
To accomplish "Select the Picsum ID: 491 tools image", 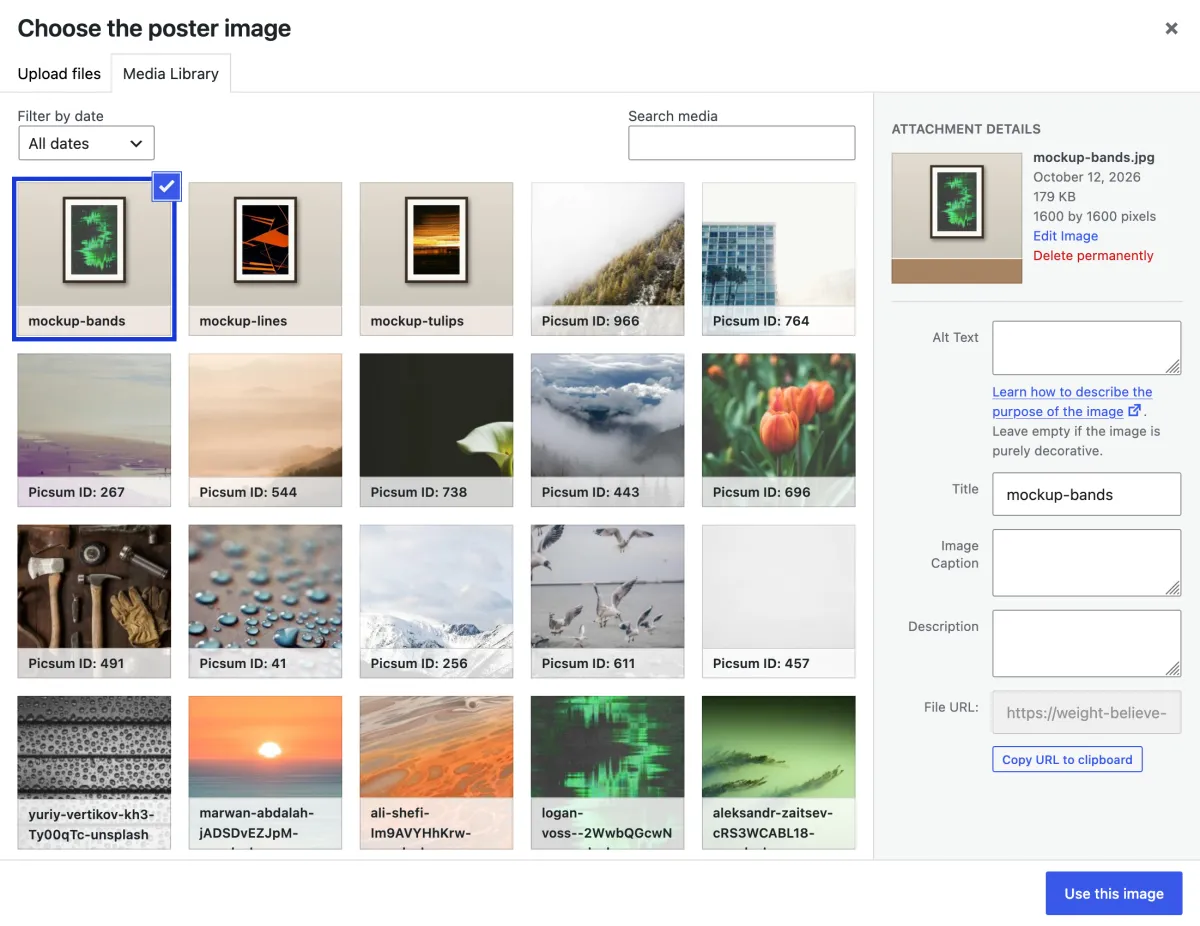I will click(x=94, y=601).
